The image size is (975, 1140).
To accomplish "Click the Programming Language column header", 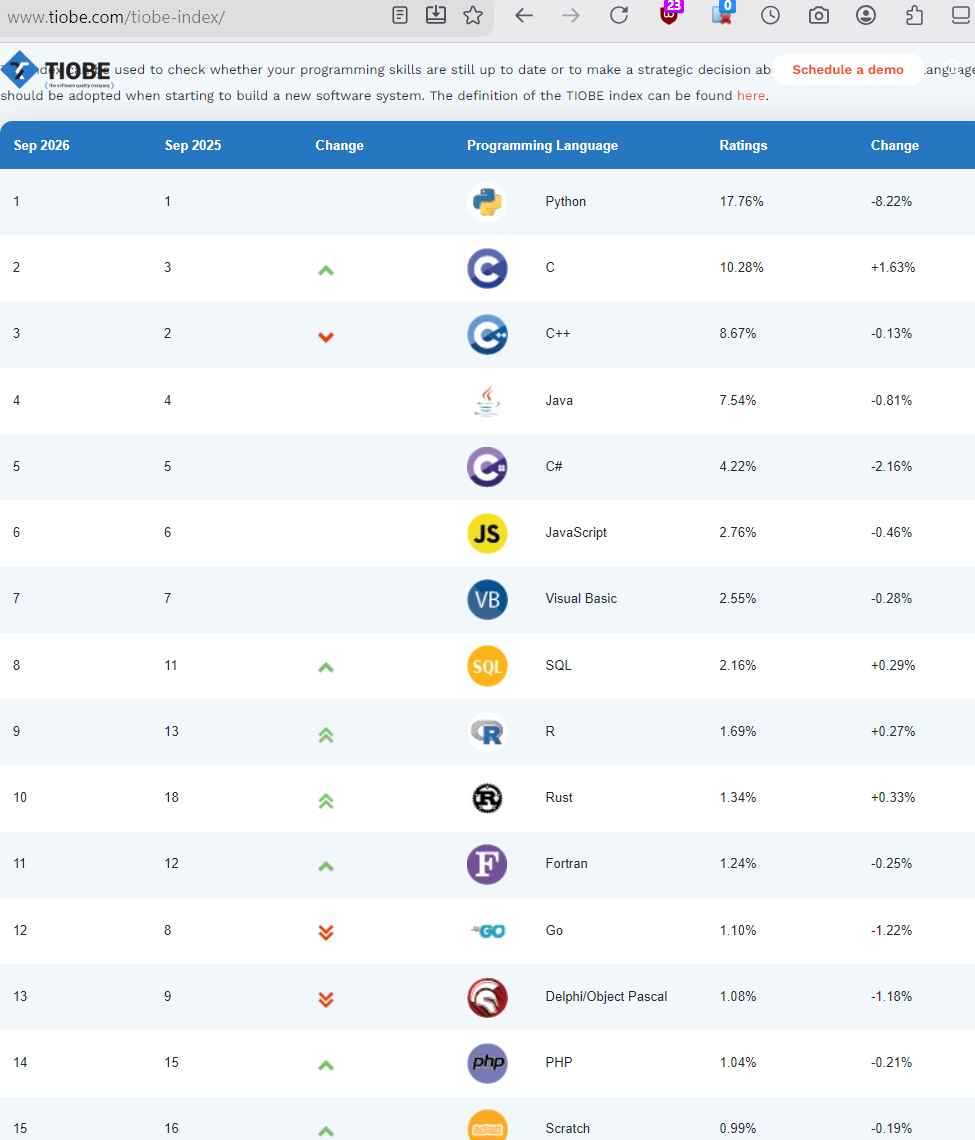I will click(x=542, y=145).
